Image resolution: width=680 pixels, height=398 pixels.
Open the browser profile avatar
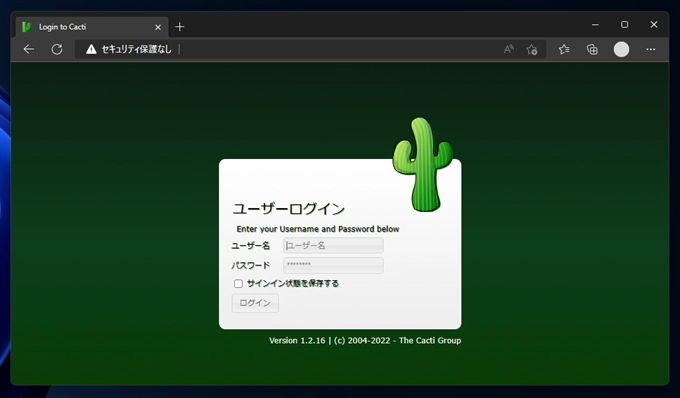click(x=621, y=49)
